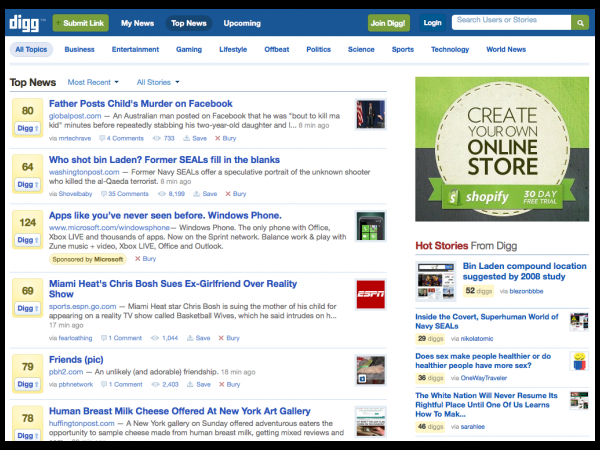Click the Windows Phone thumbnail

coord(370,226)
